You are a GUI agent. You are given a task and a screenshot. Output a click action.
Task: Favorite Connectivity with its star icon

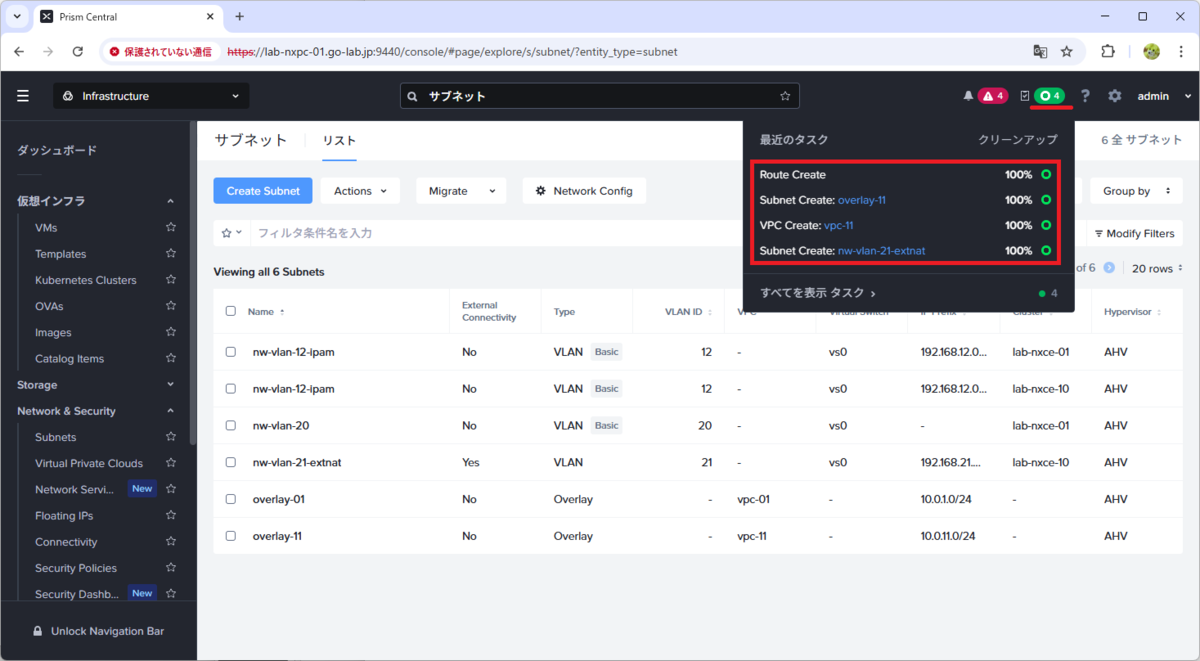click(171, 542)
